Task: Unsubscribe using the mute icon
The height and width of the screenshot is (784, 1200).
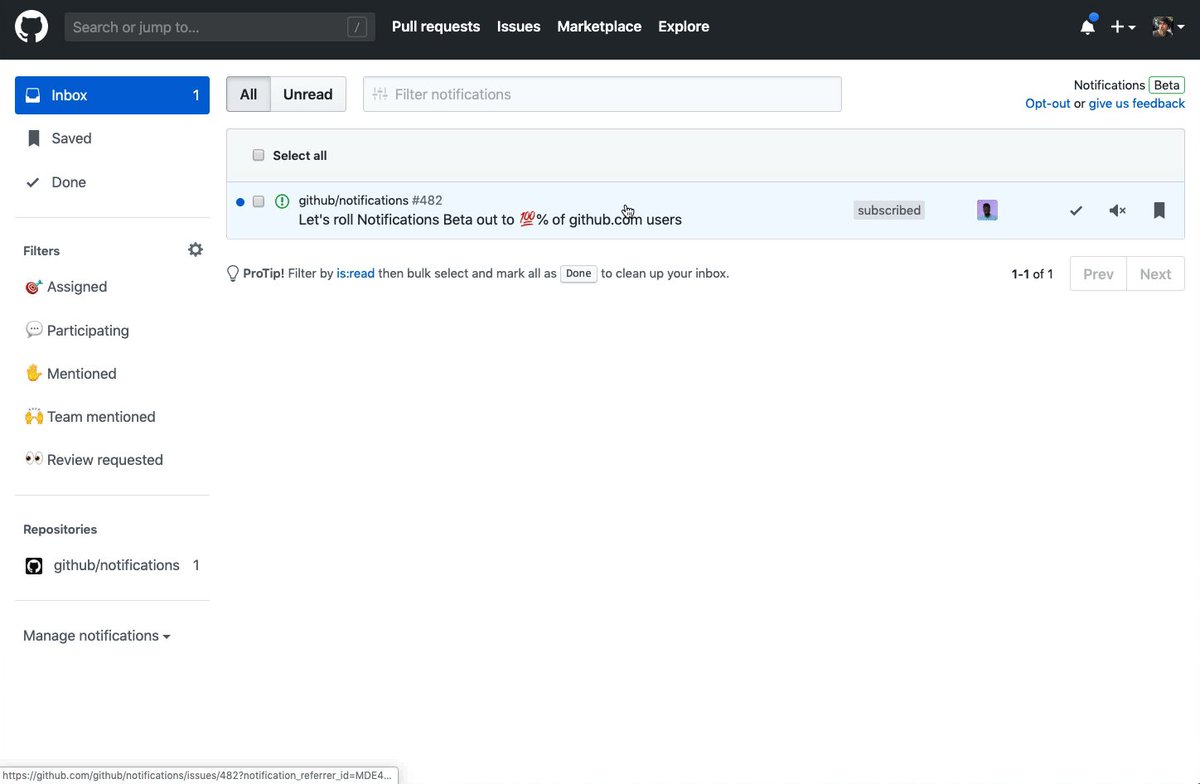Action: (1118, 210)
